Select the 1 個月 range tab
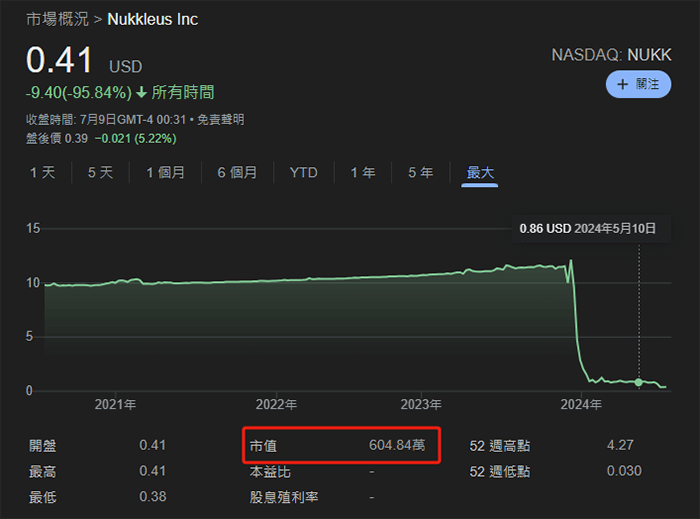700x519 pixels. coord(166,172)
